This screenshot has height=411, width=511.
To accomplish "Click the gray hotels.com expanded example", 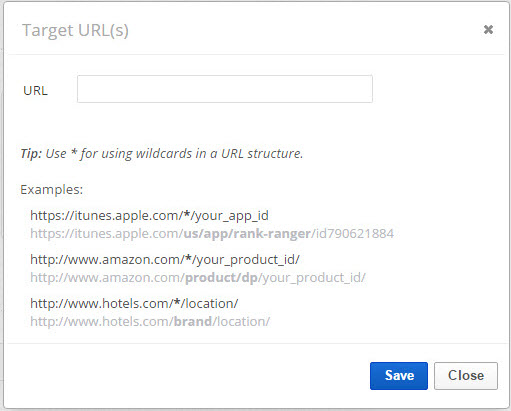I will (150, 322).
